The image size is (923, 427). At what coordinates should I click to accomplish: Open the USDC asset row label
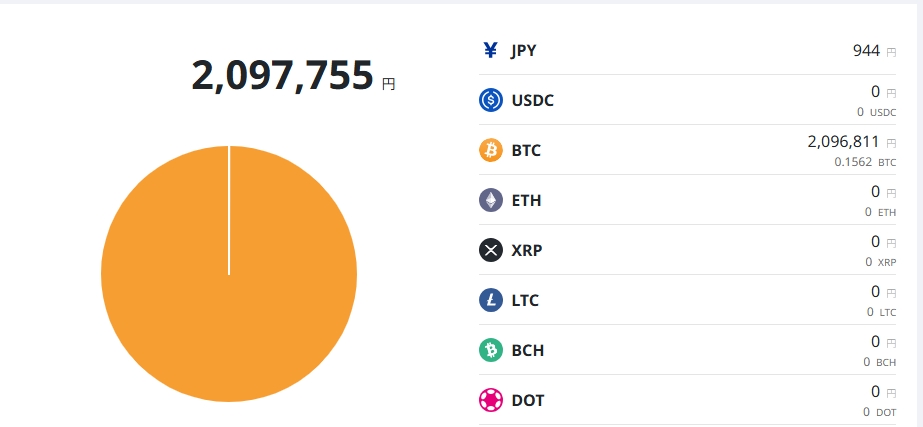532,101
